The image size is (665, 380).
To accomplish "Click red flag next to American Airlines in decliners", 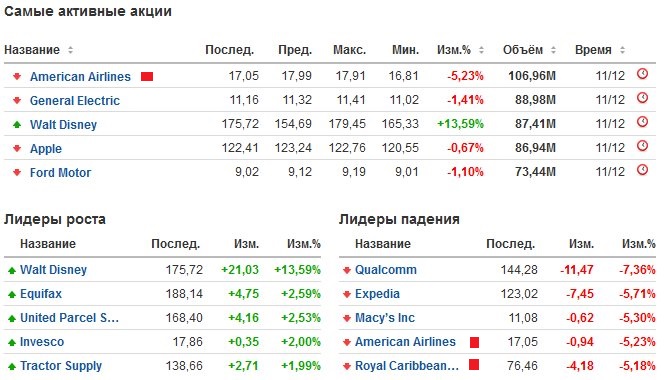I will point(474,342).
